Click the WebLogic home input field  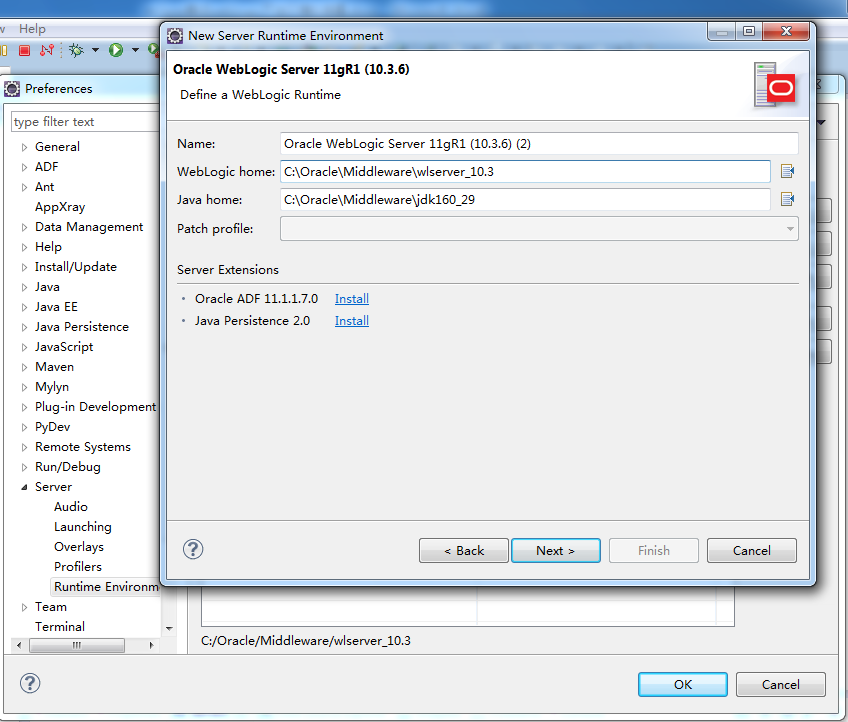[x=525, y=171]
